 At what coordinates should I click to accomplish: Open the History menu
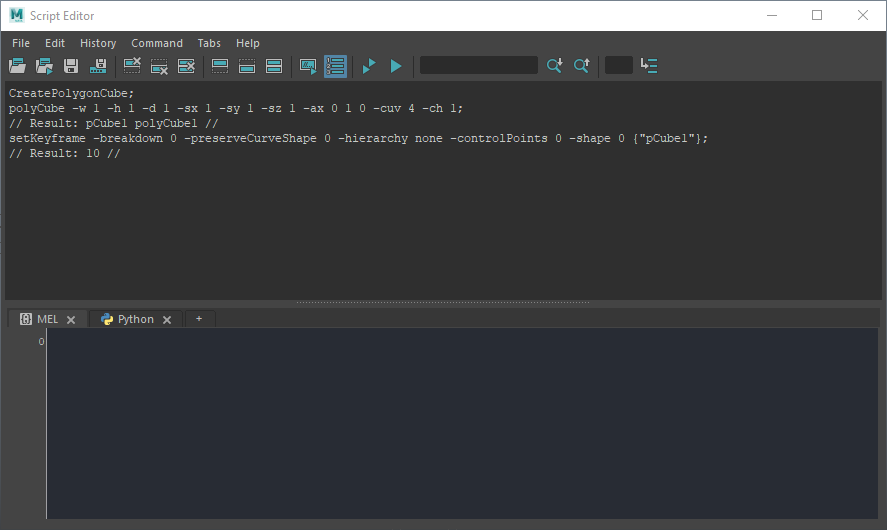click(x=98, y=43)
